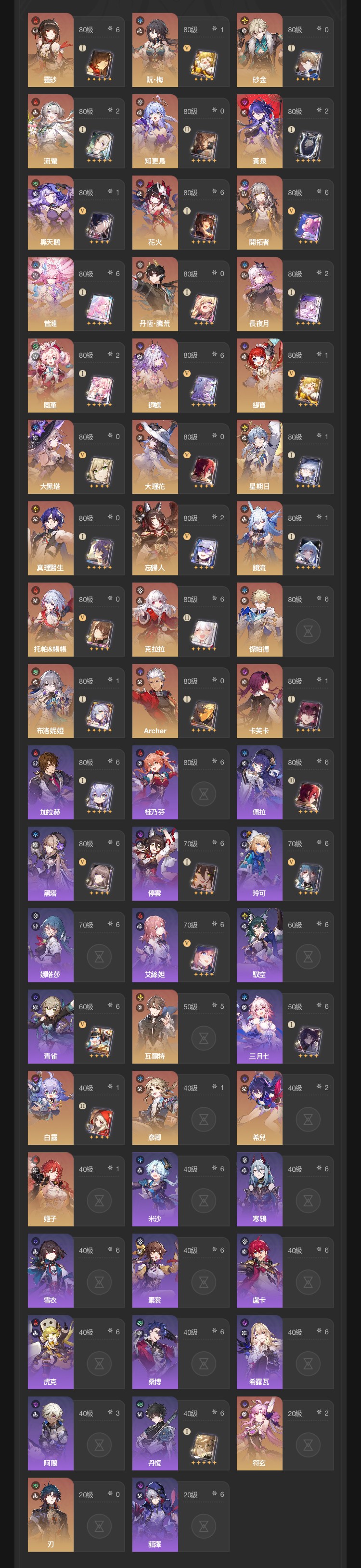Image resolution: width=361 pixels, height=1568 pixels.
Task: Open the 知更鳥 character portrait
Action: pyautogui.click(x=155, y=131)
